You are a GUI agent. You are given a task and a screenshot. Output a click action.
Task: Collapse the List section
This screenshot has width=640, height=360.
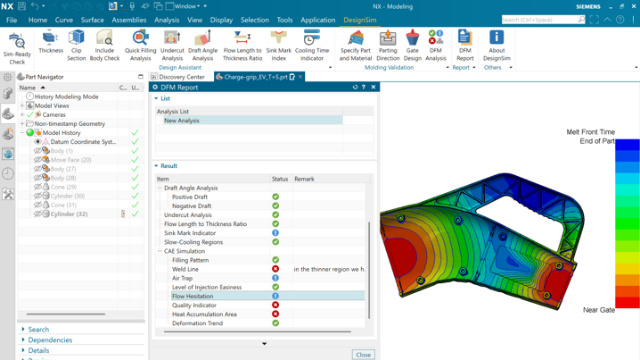[156, 98]
